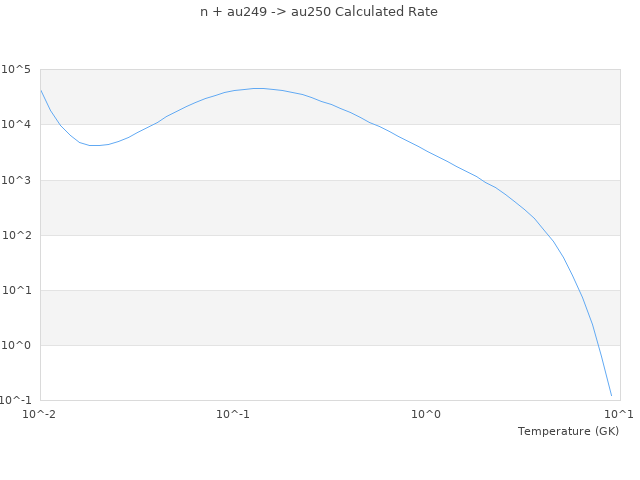Select the 10^0 x-axis tick label
The image size is (640, 480).
[x=427, y=414]
